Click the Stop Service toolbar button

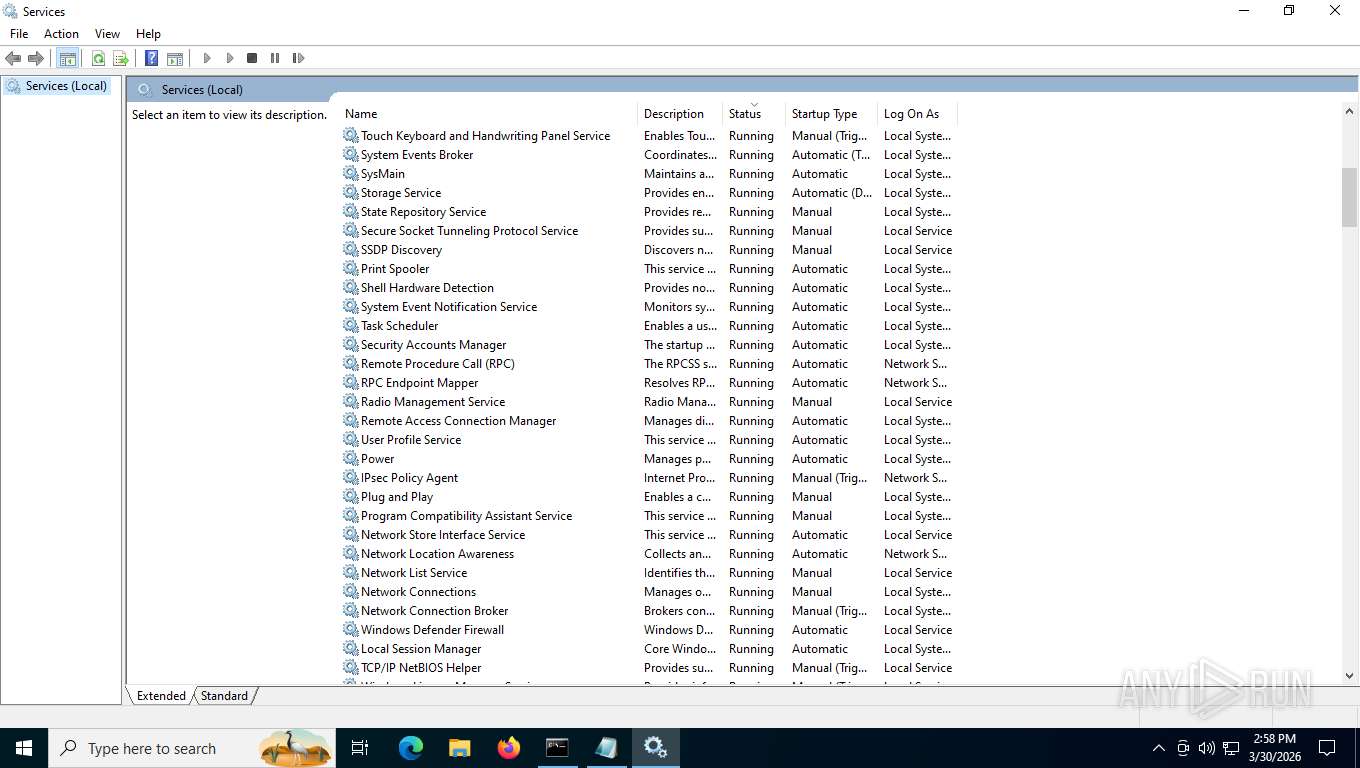(x=252, y=58)
